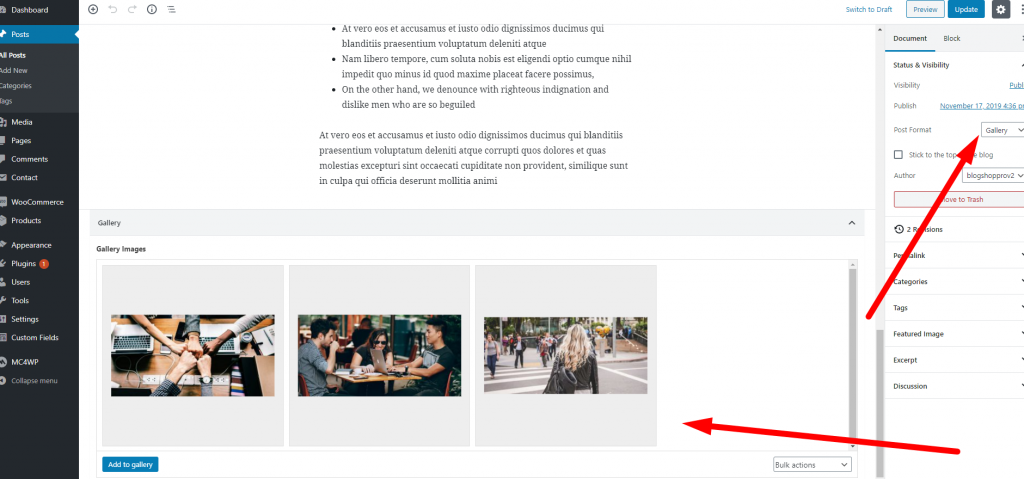Click the gallery images vertical scrollbar
1024x479 pixels.
pyautogui.click(x=852, y=354)
